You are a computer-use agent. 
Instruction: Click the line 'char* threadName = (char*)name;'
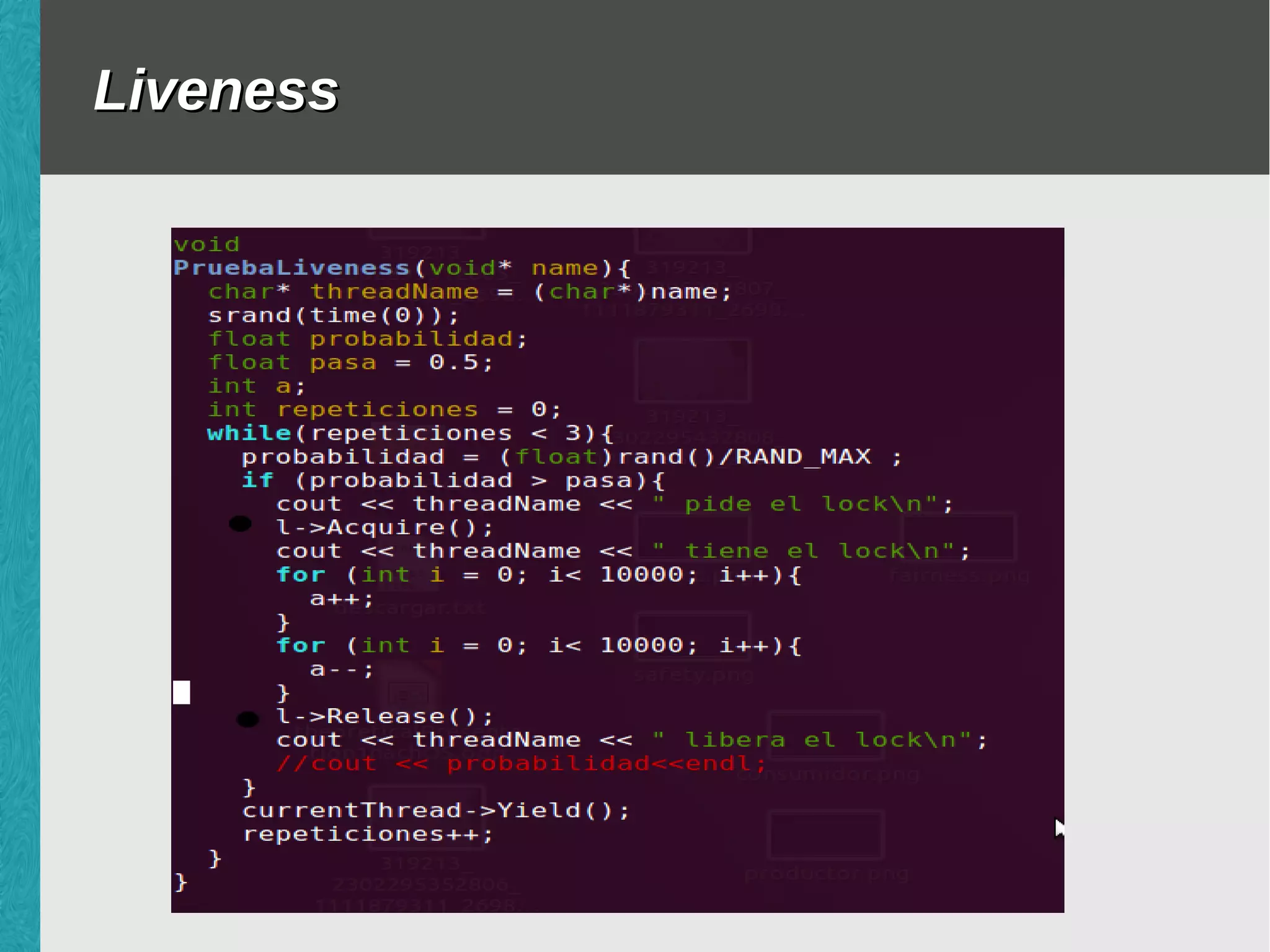click(469, 291)
